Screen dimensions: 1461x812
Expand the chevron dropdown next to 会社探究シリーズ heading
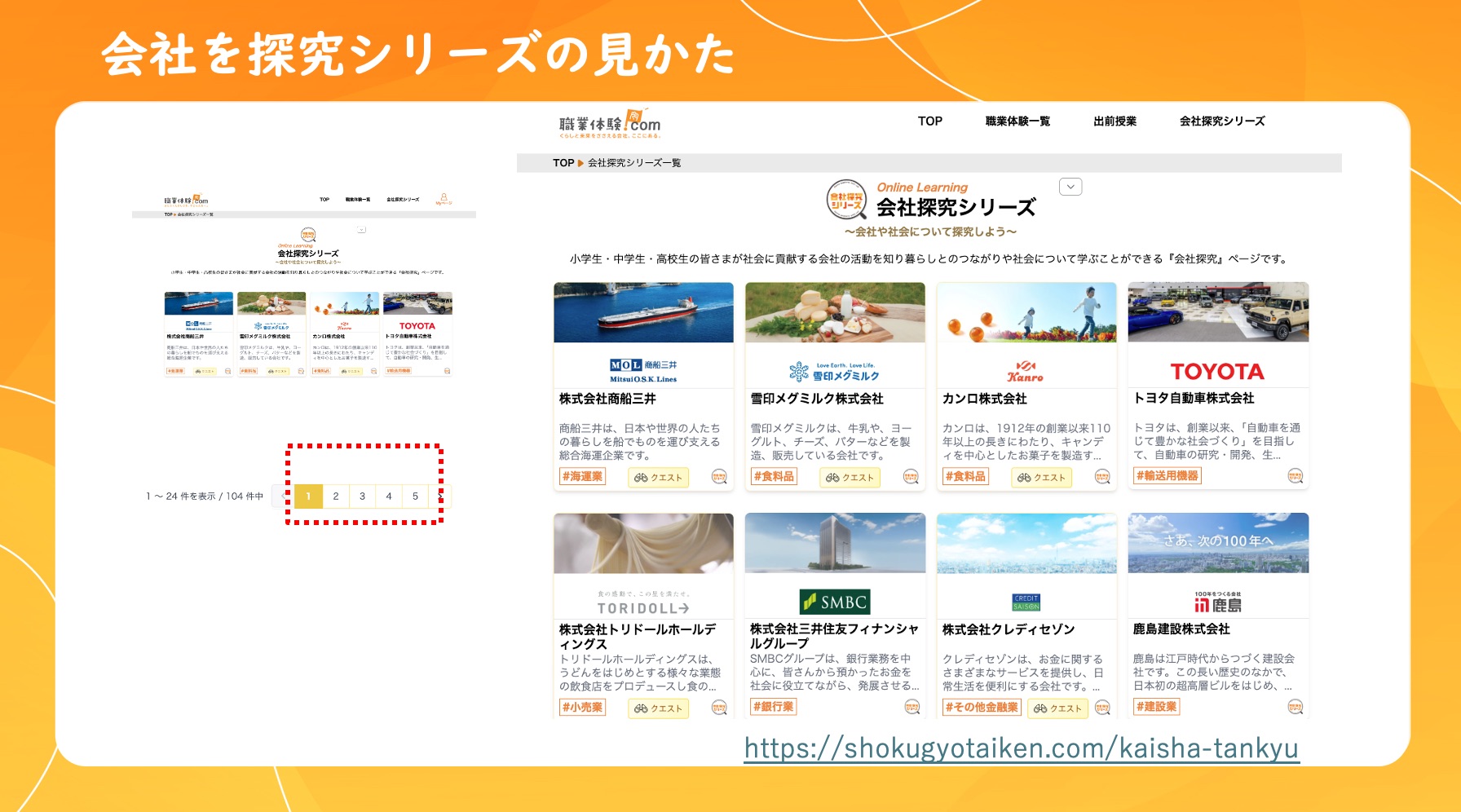pyautogui.click(x=1070, y=187)
